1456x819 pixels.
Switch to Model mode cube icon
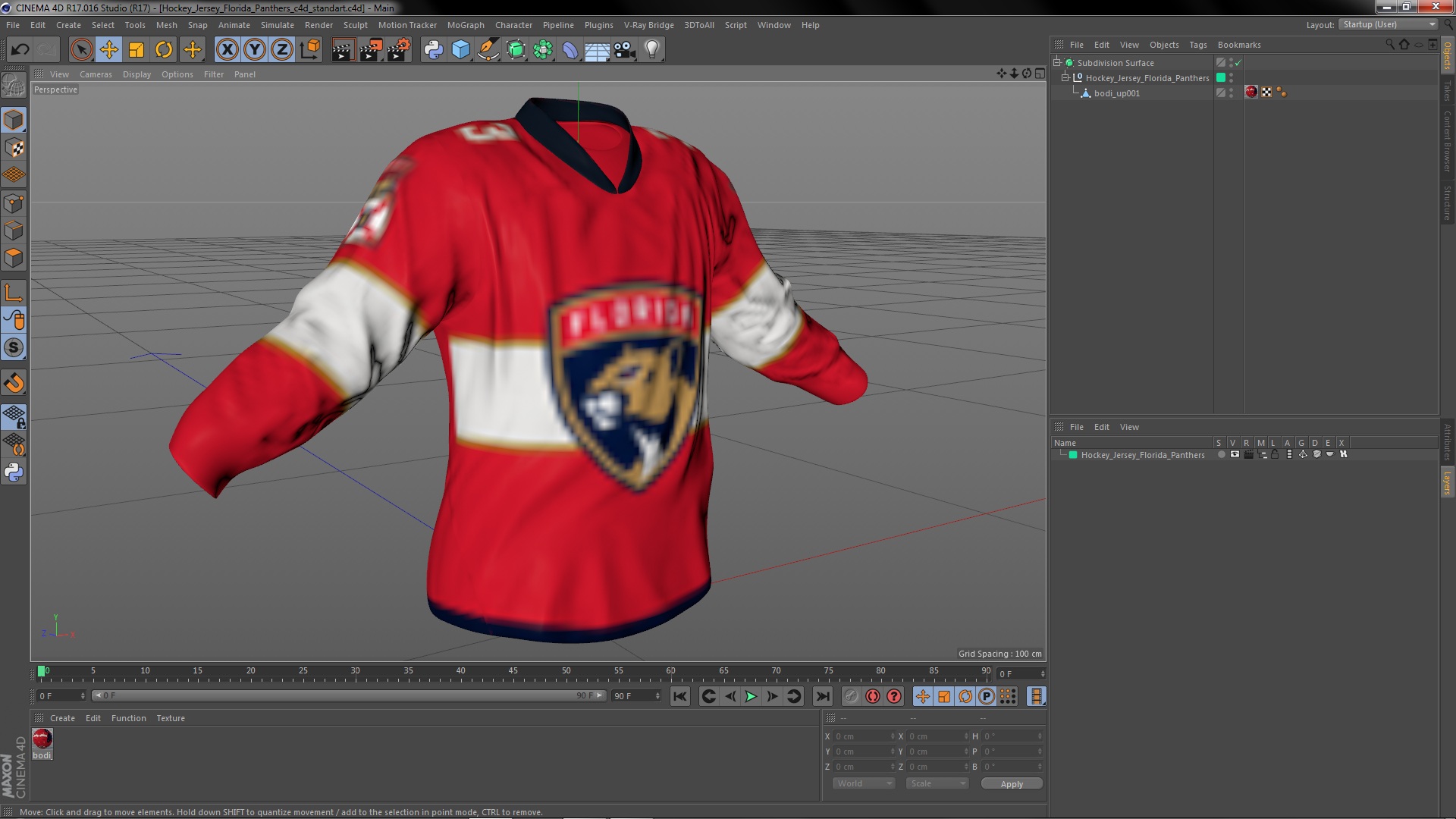pos(14,120)
